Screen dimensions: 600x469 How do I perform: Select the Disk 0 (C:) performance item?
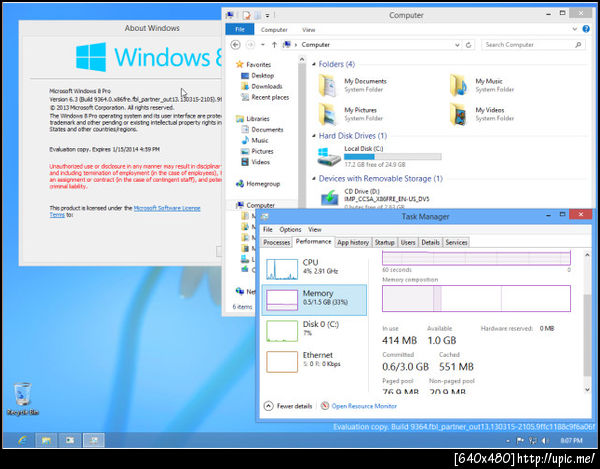(x=314, y=331)
